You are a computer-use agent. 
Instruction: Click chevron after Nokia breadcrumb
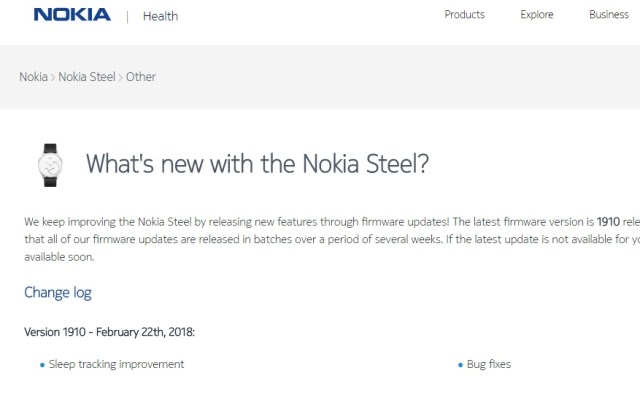pyautogui.click(x=53, y=78)
